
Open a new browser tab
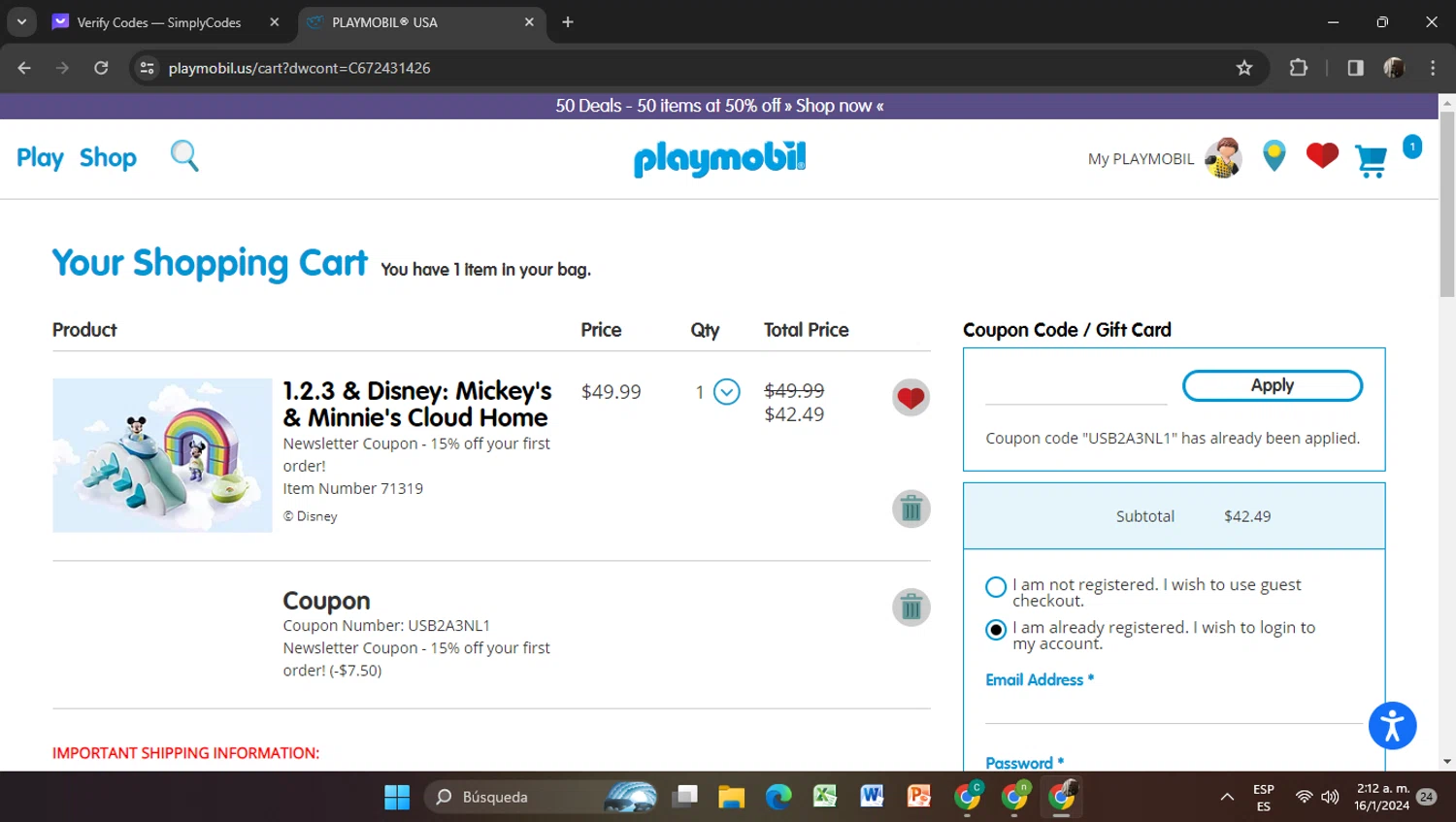tap(568, 22)
